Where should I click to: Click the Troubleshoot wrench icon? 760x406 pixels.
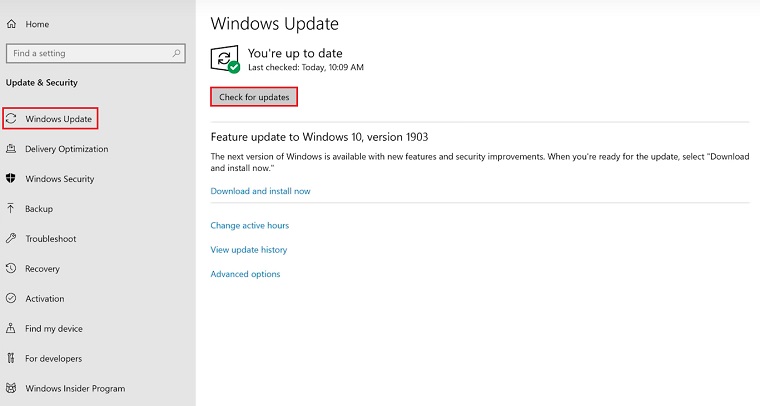[11, 239]
